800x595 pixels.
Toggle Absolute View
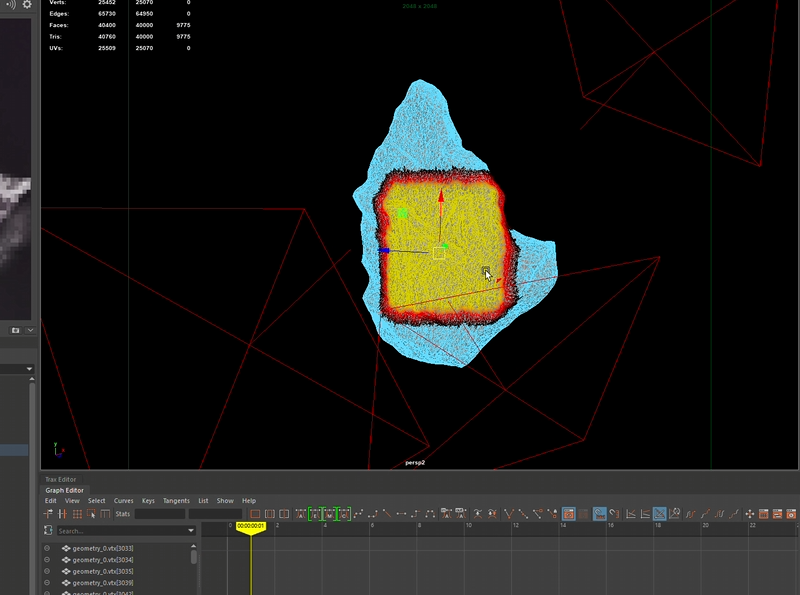coord(631,514)
